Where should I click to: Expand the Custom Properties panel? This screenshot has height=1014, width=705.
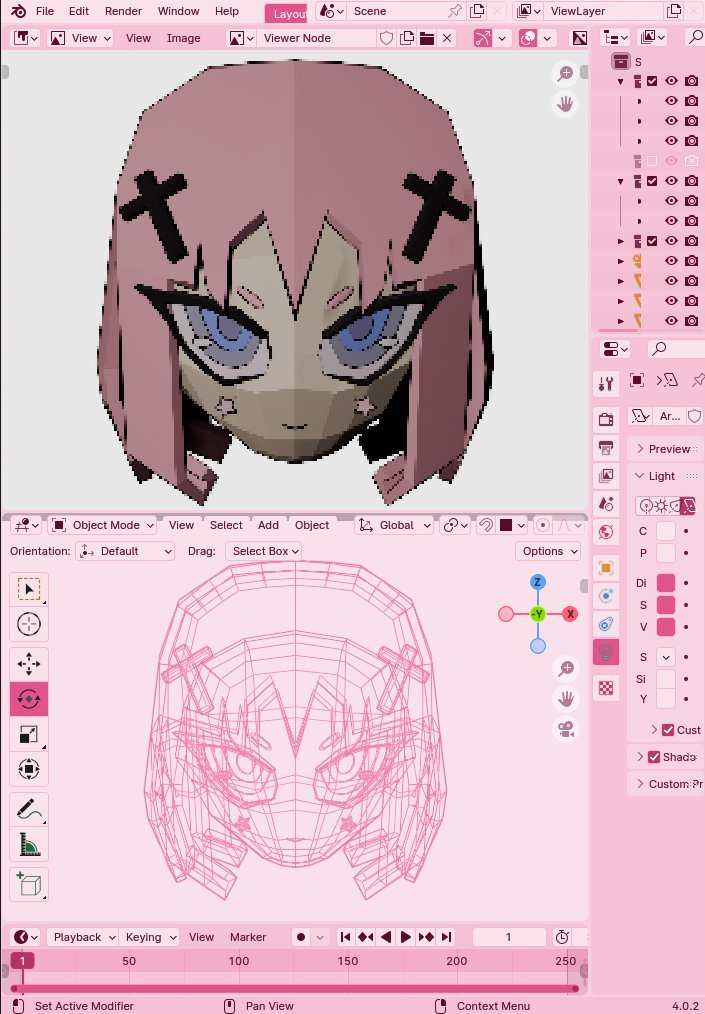[x=665, y=784]
